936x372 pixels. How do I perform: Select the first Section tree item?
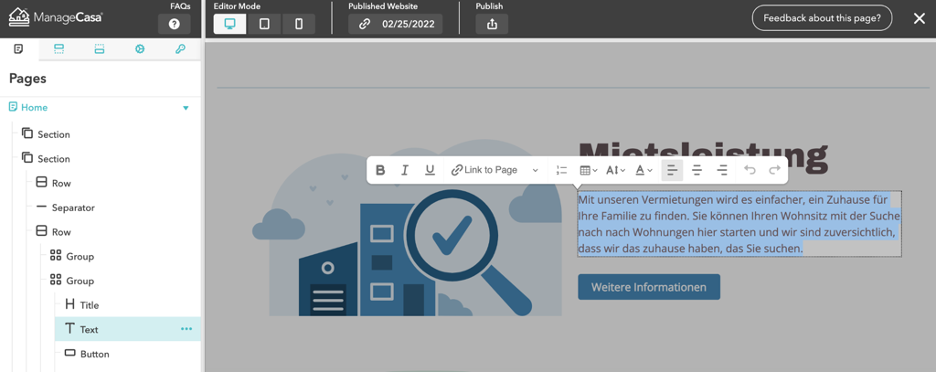46,134
